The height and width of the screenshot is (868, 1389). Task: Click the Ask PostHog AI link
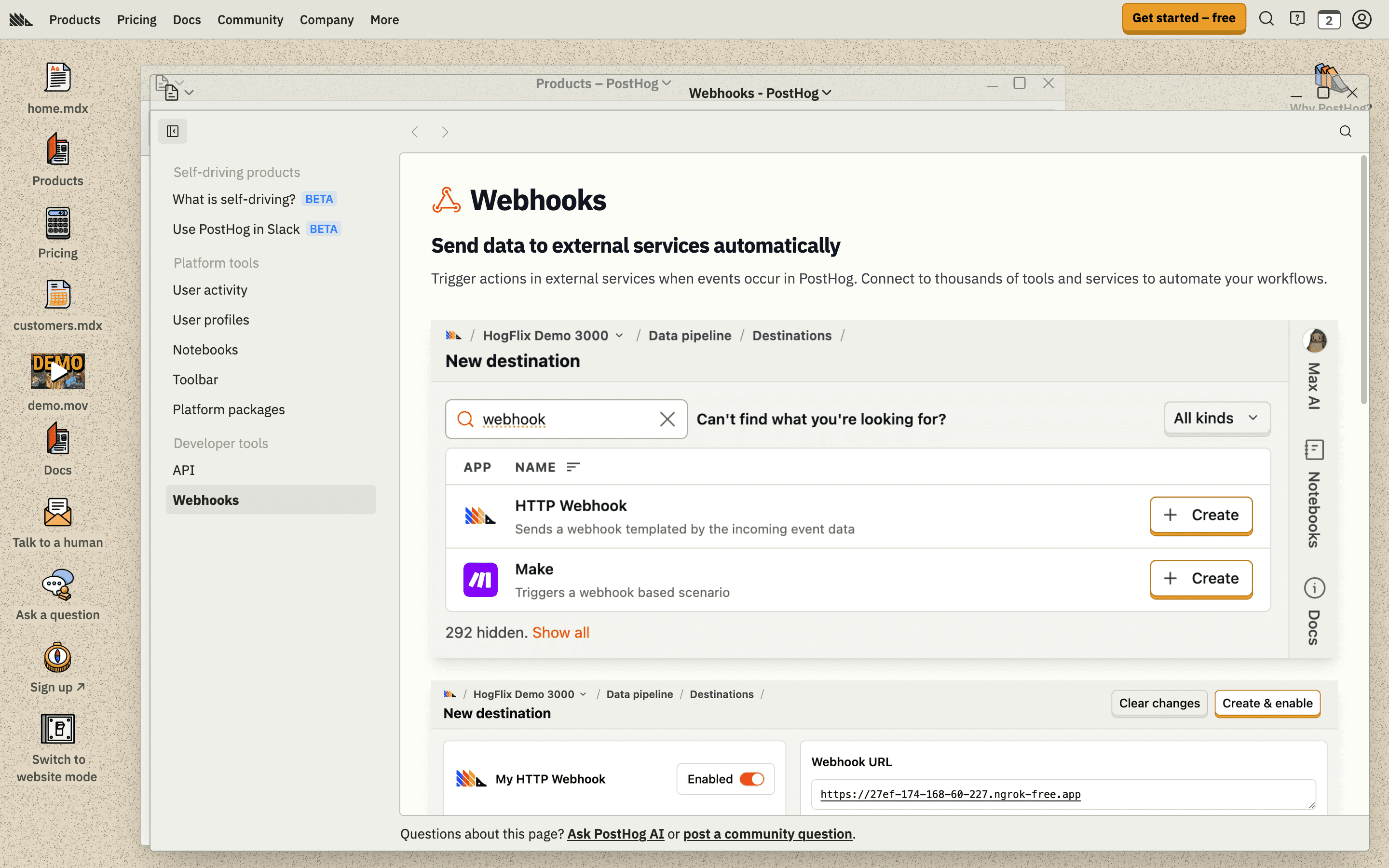(x=615, y=834)
